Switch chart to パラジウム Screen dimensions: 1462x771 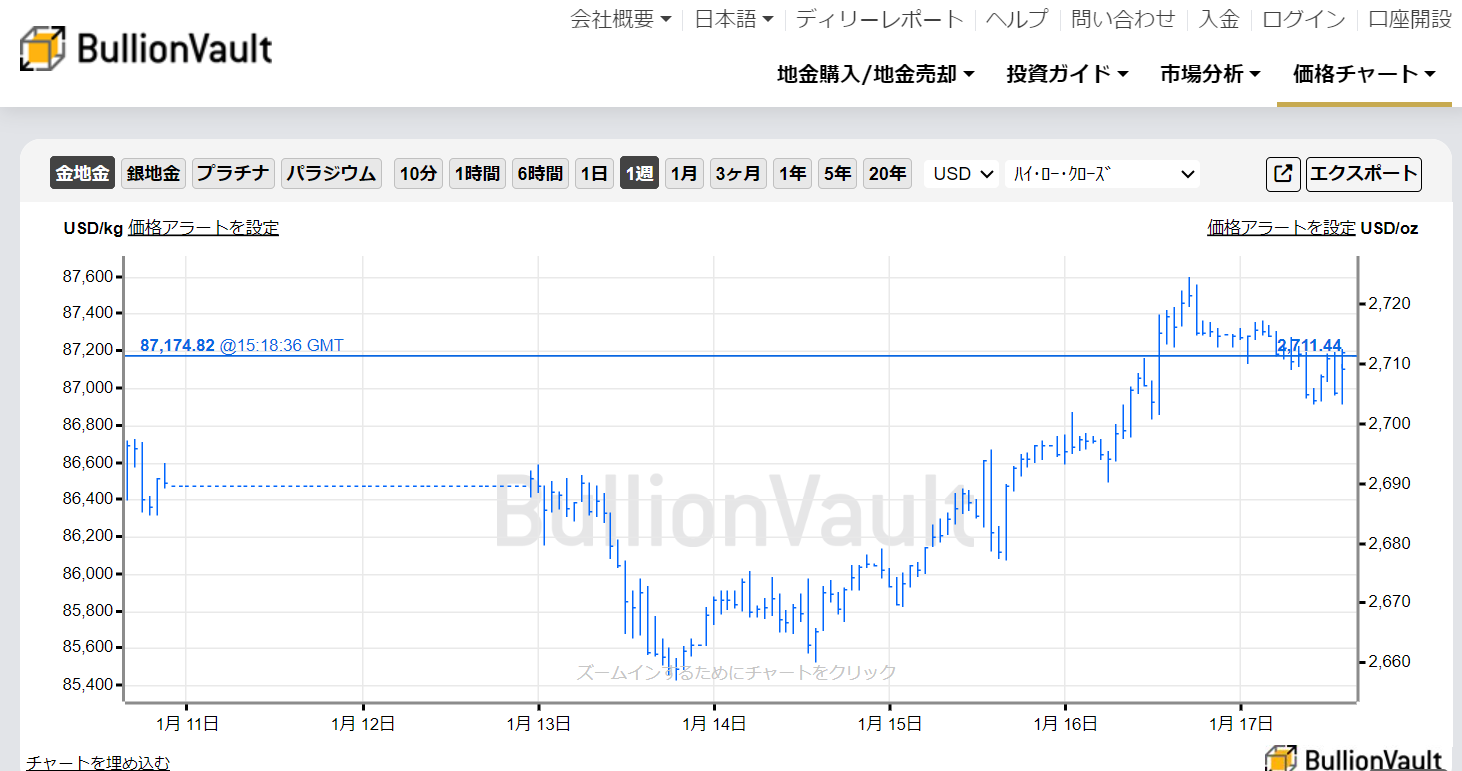click(x=331, y=174)
